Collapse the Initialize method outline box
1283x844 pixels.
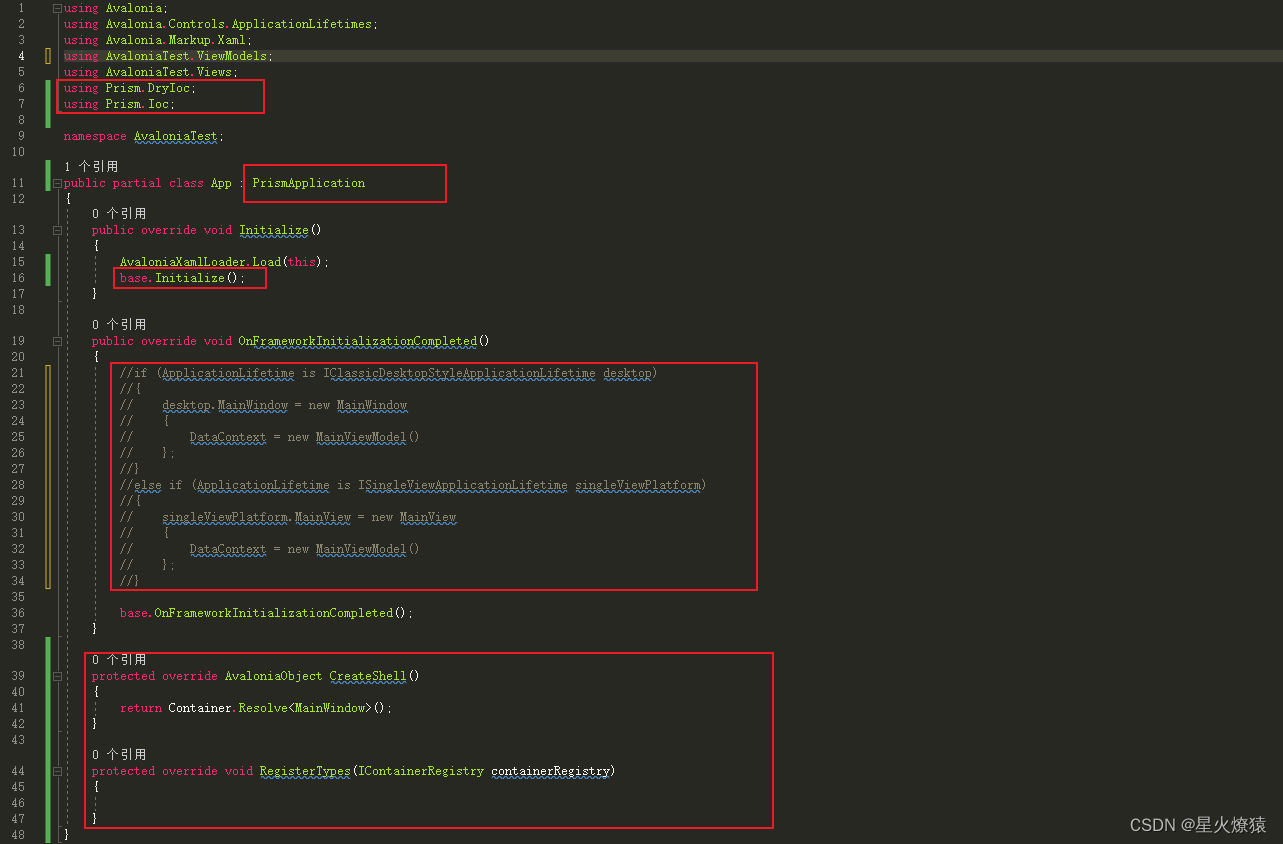57,231
